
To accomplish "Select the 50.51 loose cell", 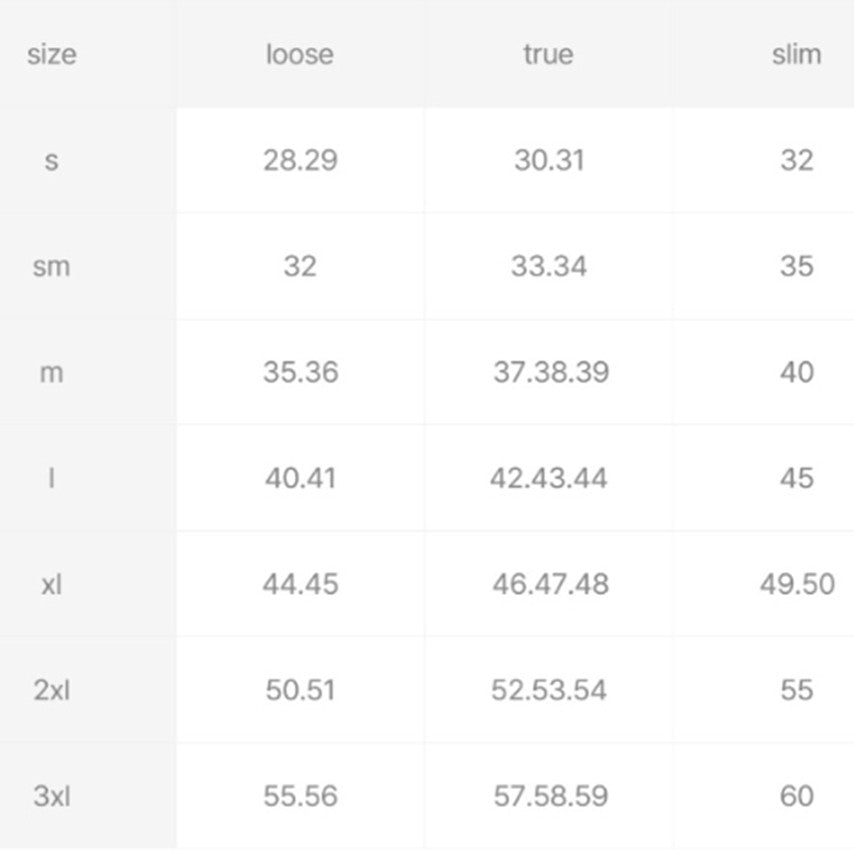I will (300, 690).
